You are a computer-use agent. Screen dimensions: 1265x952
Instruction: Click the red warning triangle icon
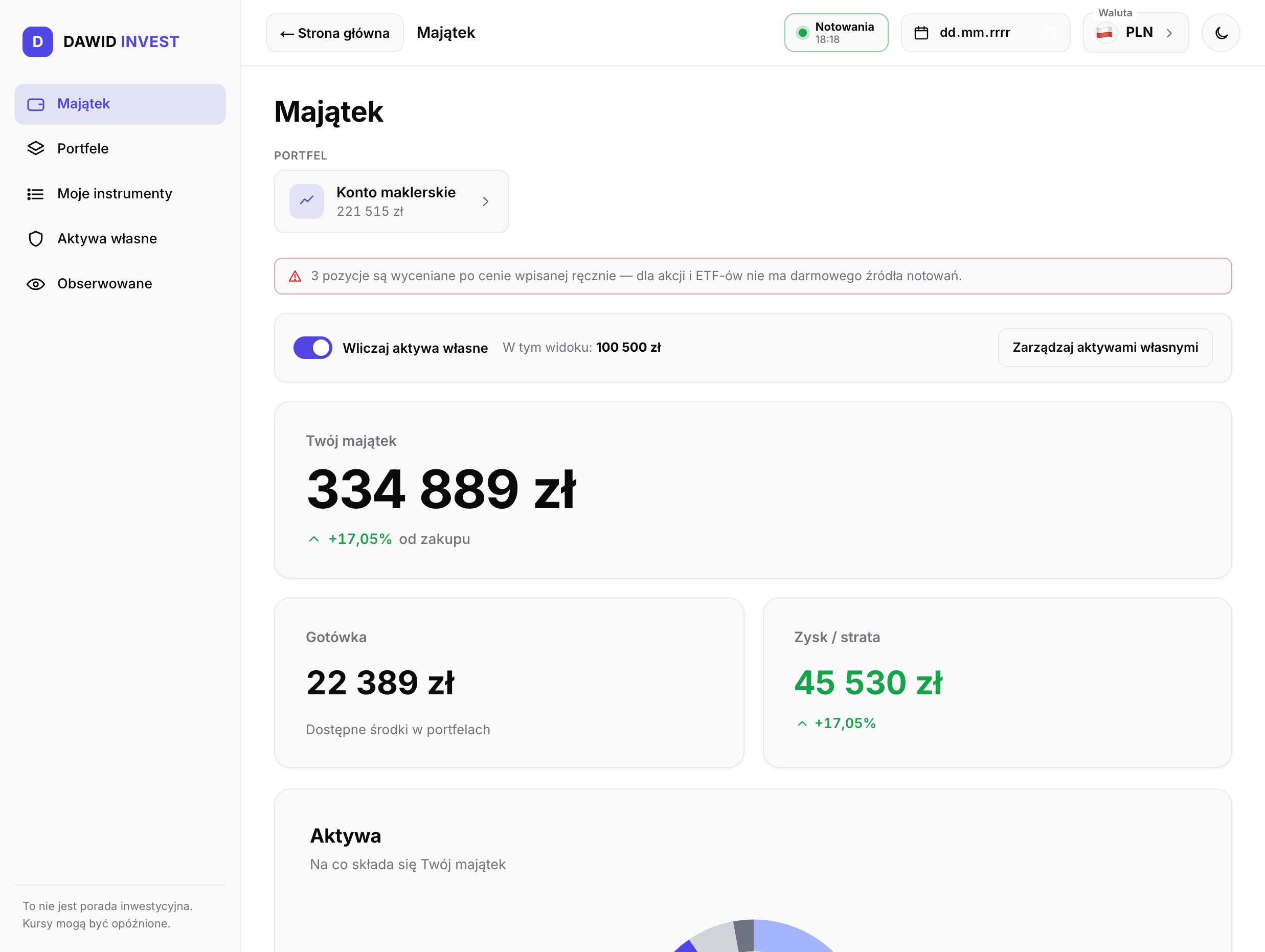click(295, 276)
